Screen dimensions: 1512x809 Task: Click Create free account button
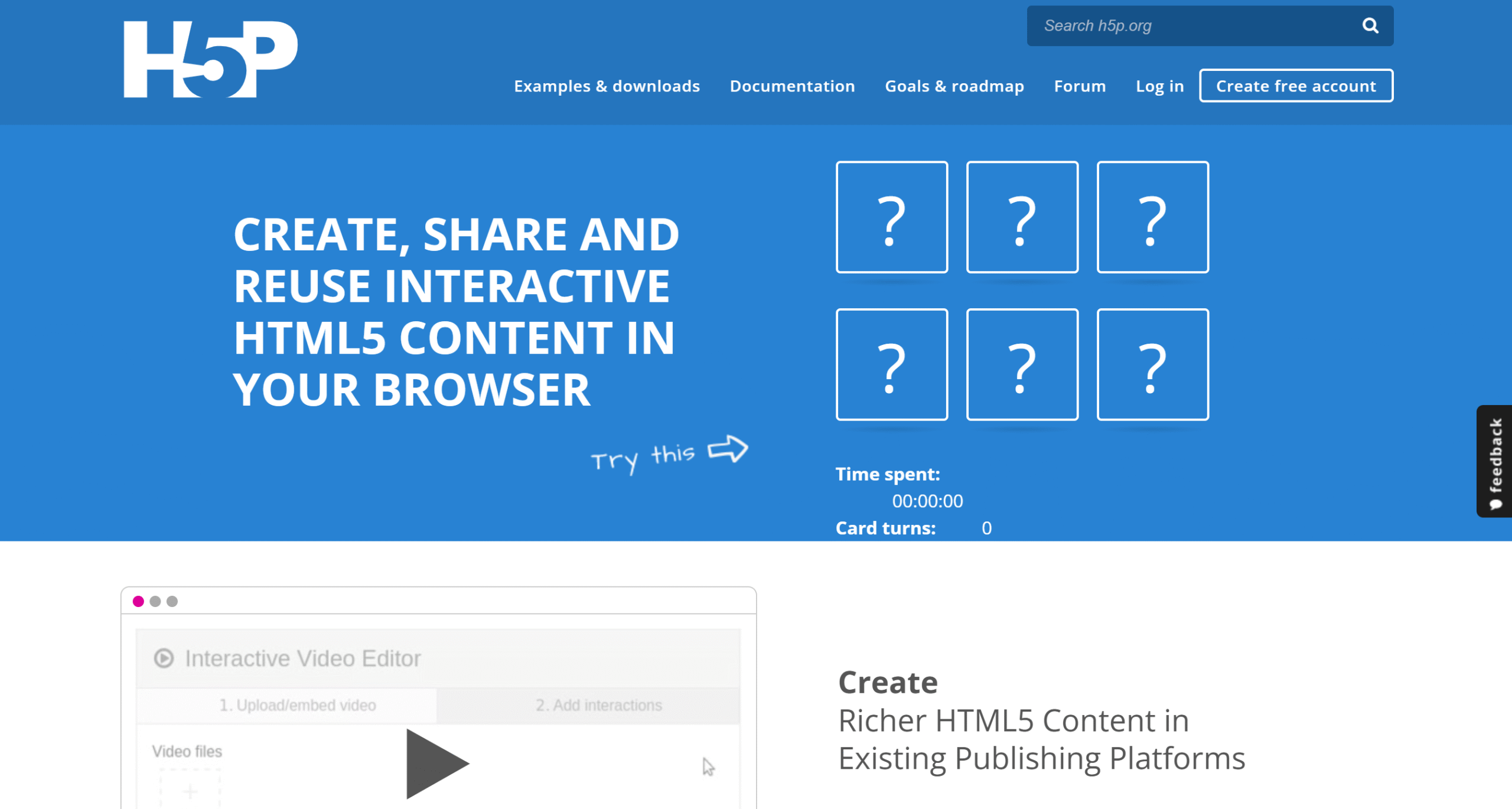pos(1296,86)
